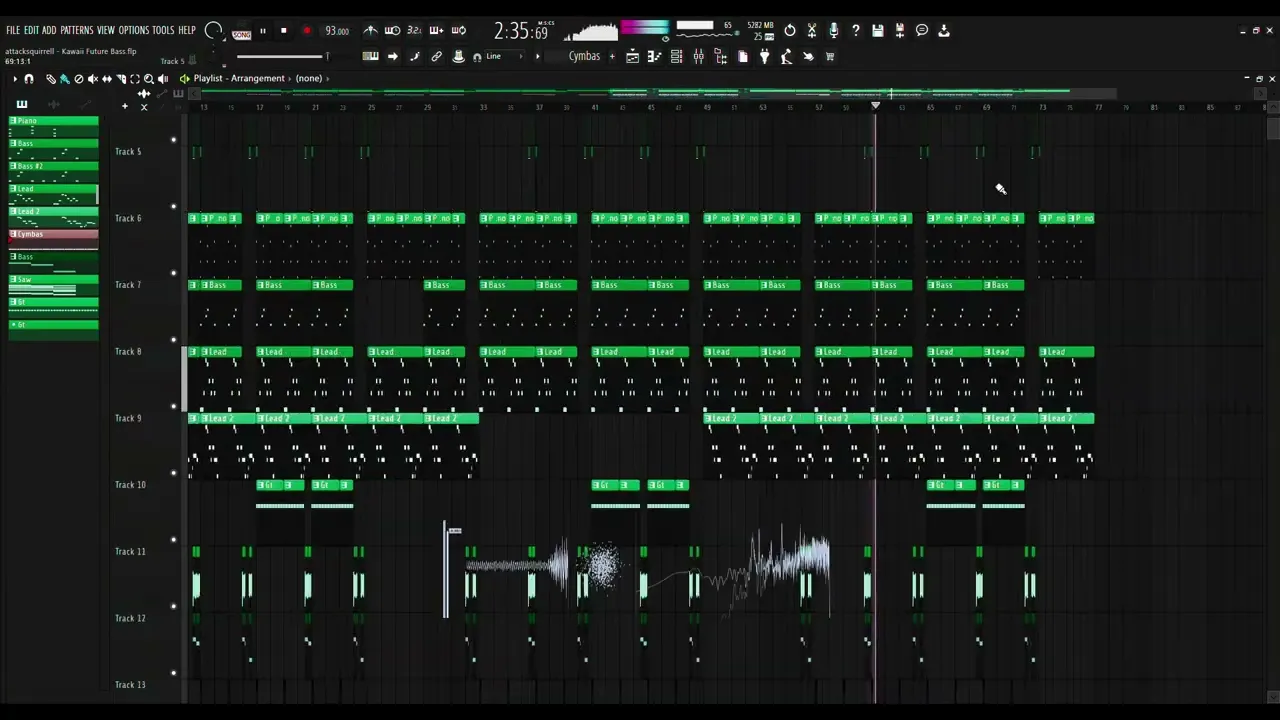Click the song position playhead marker
The image size is (1280, 720).
[876, 106]
